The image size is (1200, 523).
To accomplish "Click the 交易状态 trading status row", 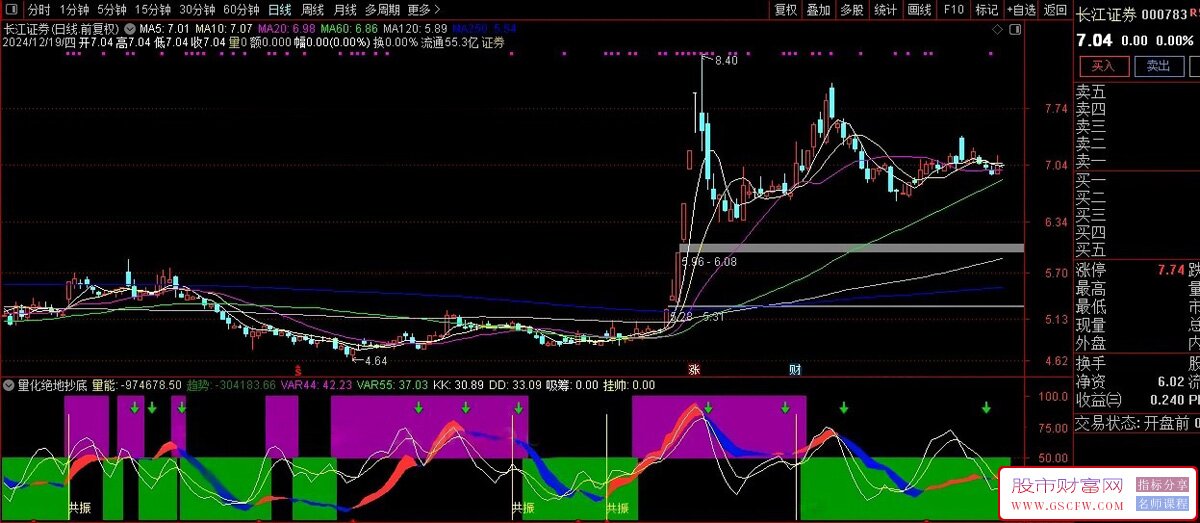I will click(x=1137, y=423).
